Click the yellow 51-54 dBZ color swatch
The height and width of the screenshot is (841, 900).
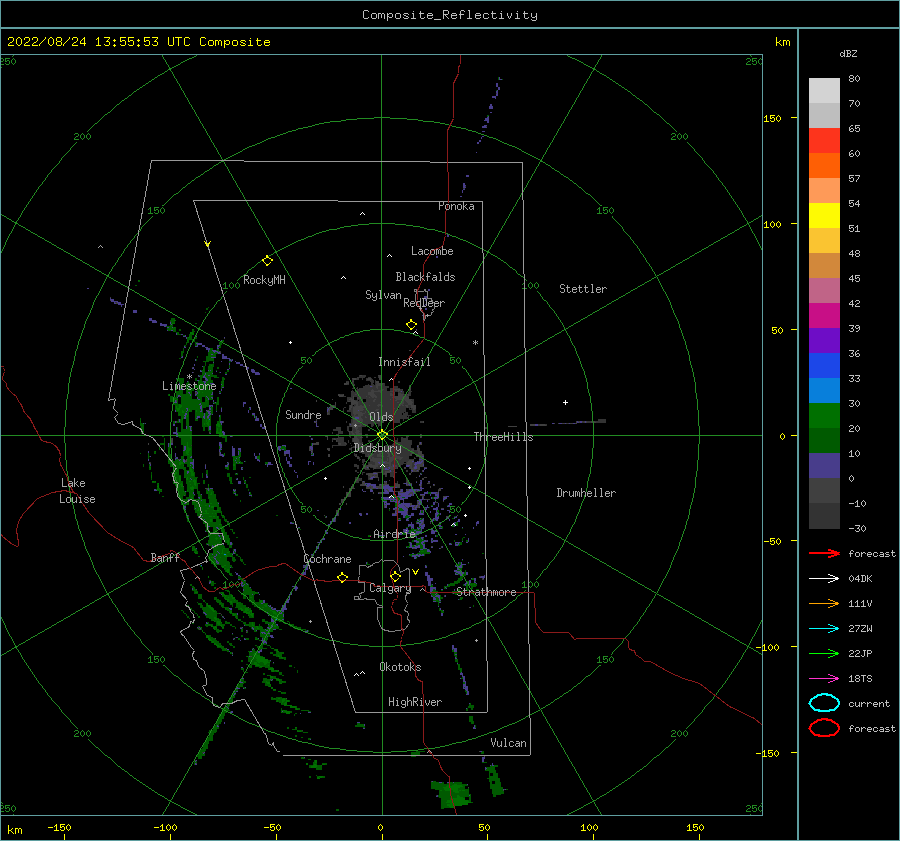[x=824, y=216]
